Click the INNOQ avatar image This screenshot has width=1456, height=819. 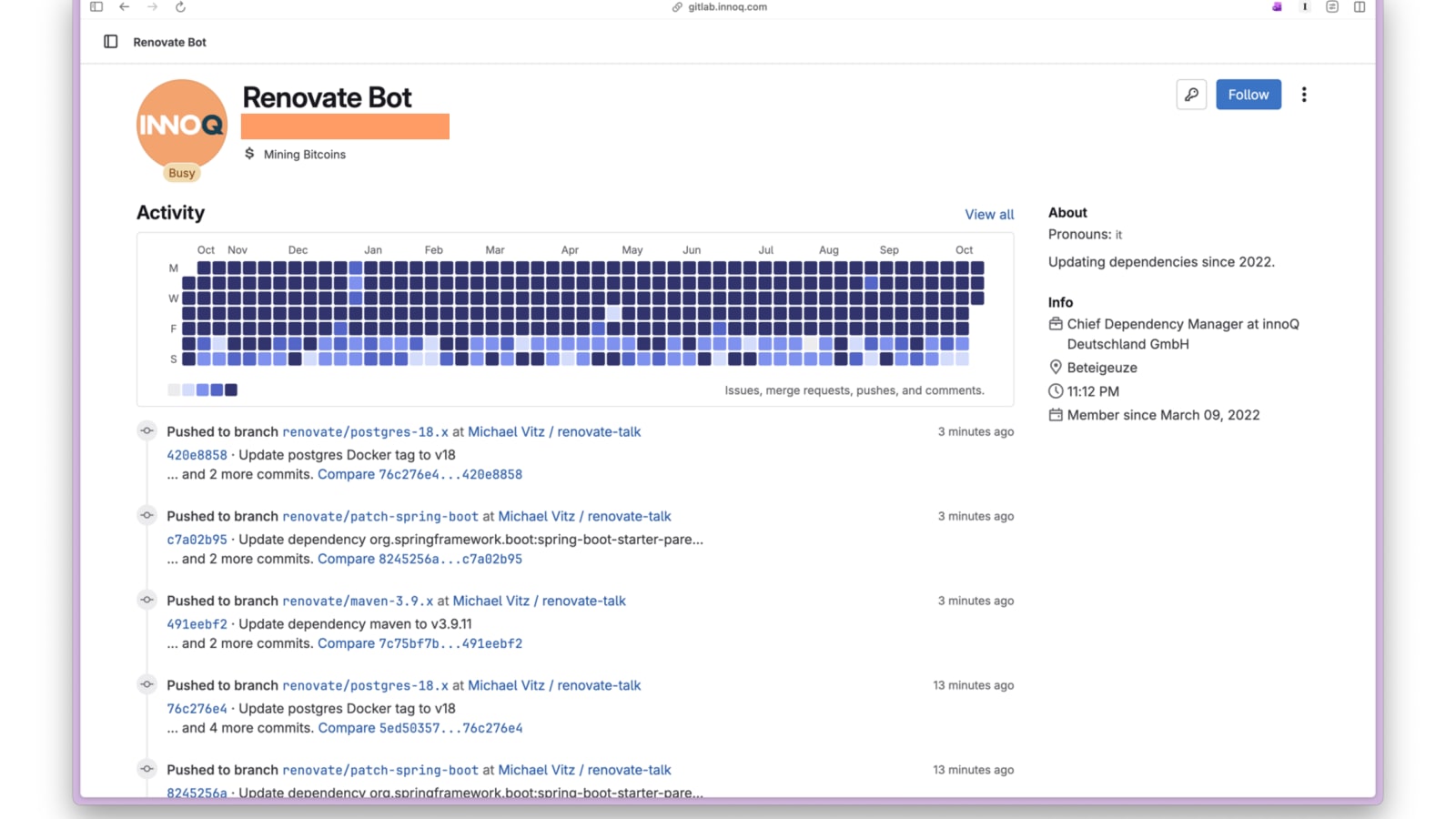pos(182,125)
